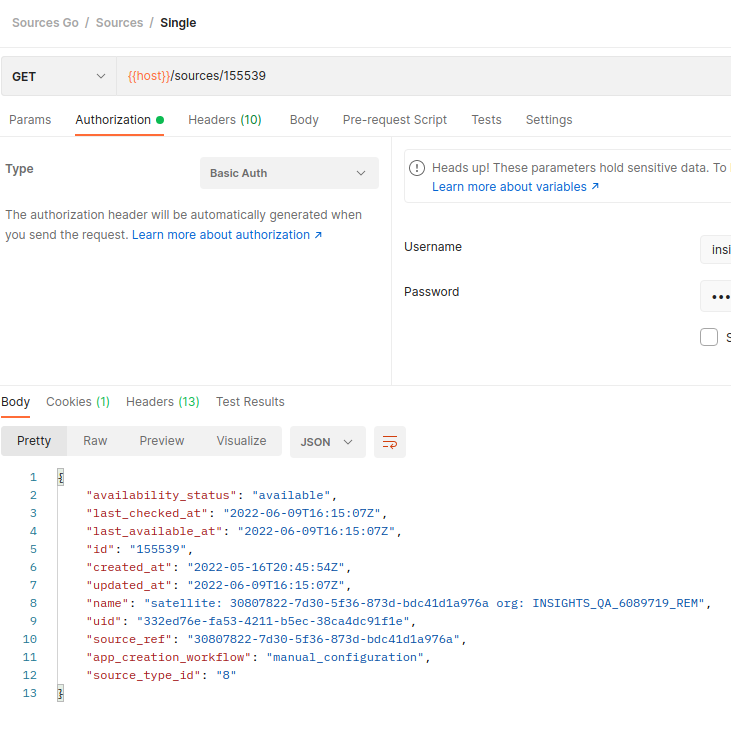Open the GET method dropdown

tap(58, 76)
